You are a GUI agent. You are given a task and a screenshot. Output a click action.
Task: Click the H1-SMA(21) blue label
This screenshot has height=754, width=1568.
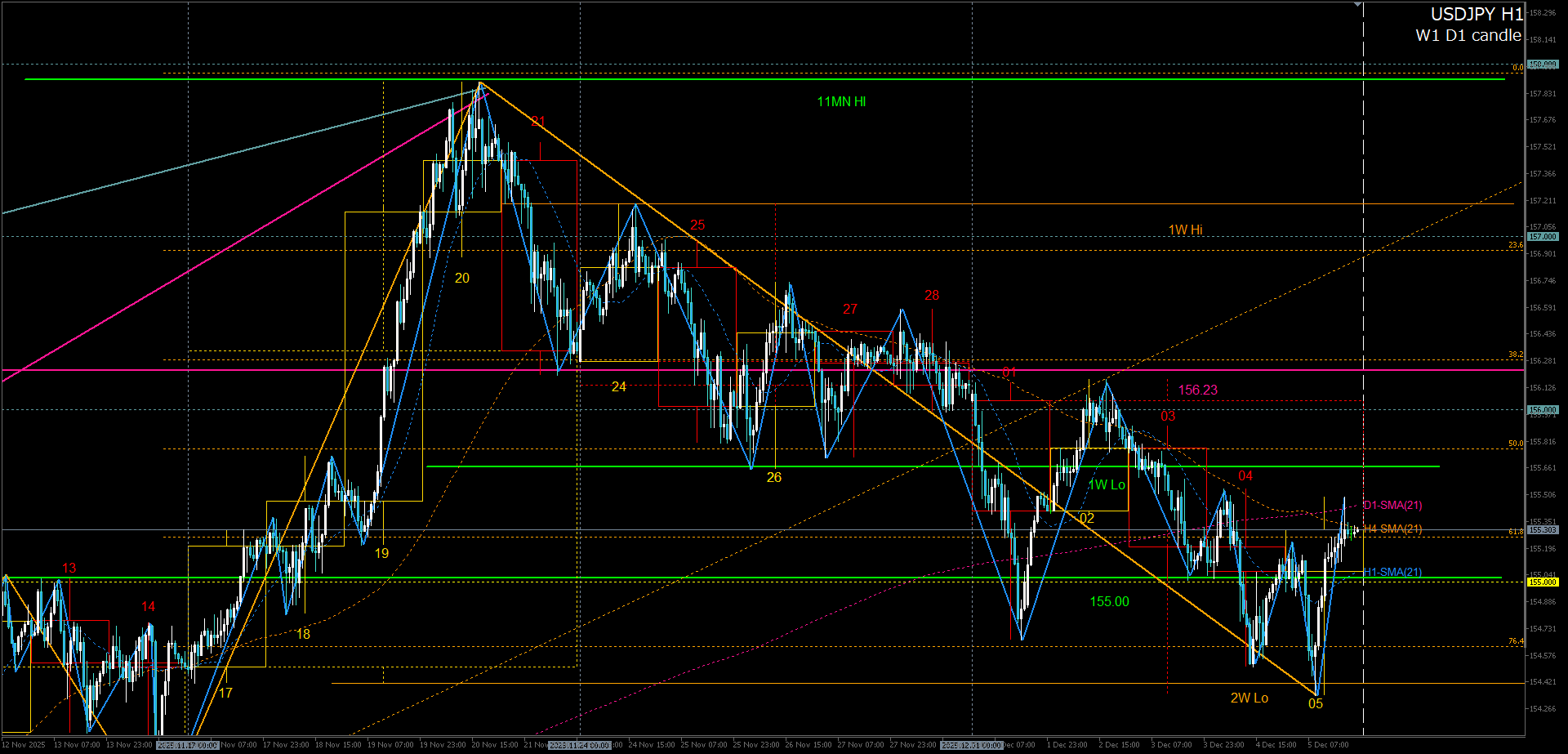click(1392, 573)
